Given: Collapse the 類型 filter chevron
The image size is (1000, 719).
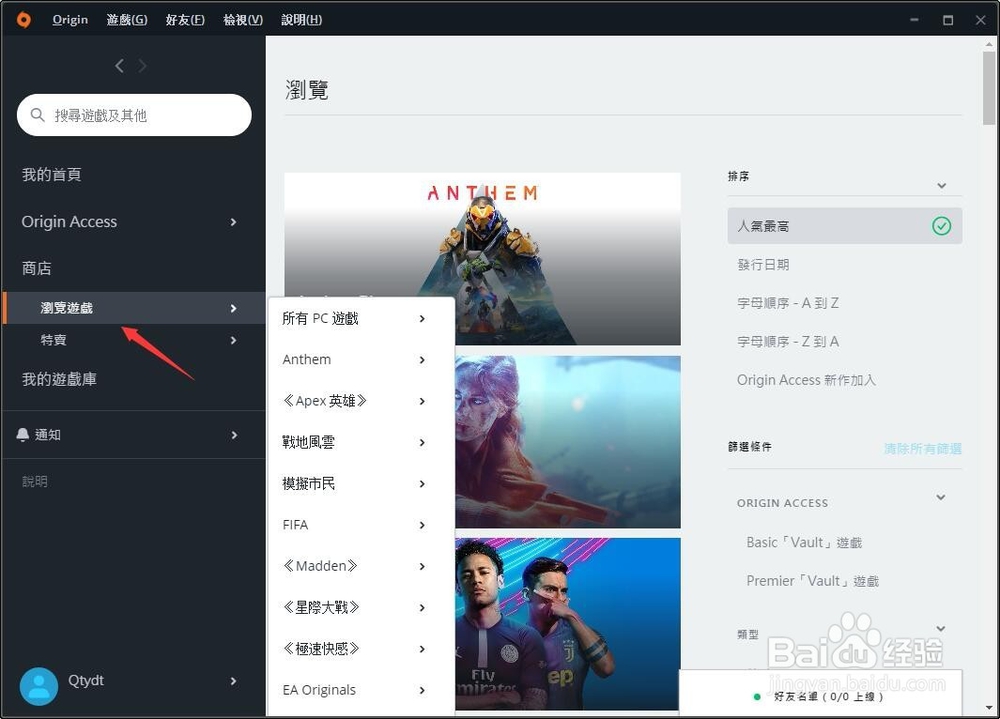Looking at the screenshot, I should point(941,628).
